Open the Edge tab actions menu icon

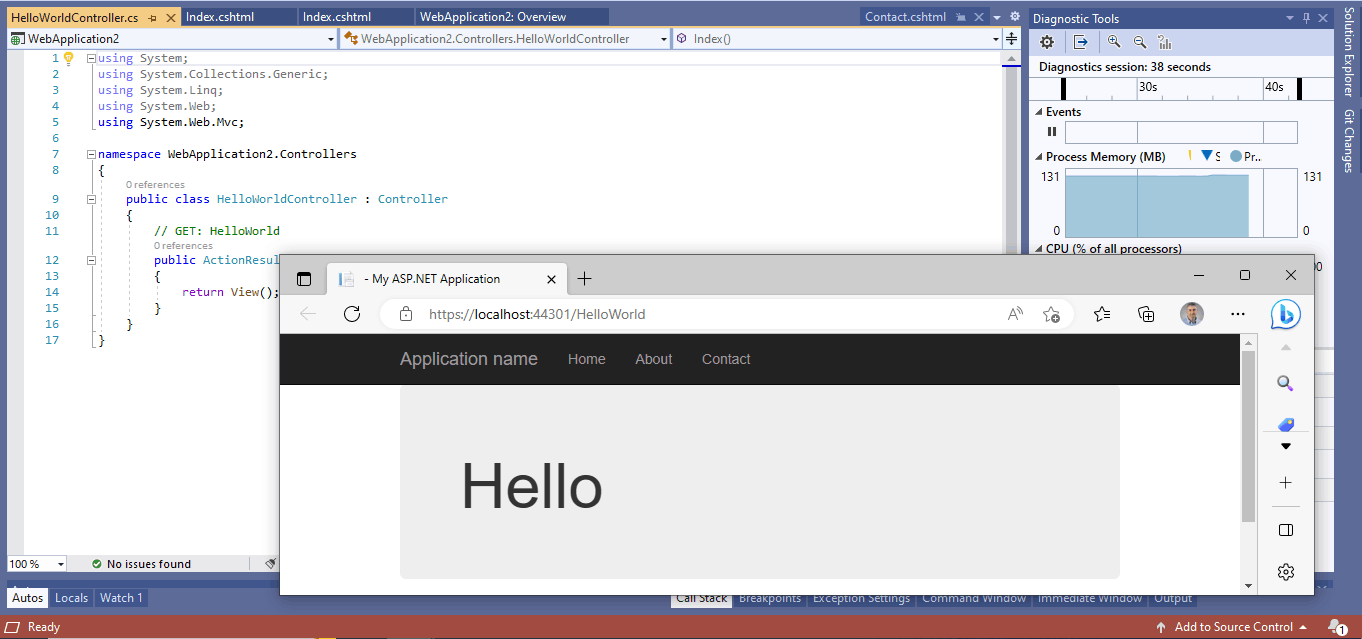[x=305, y=279]
